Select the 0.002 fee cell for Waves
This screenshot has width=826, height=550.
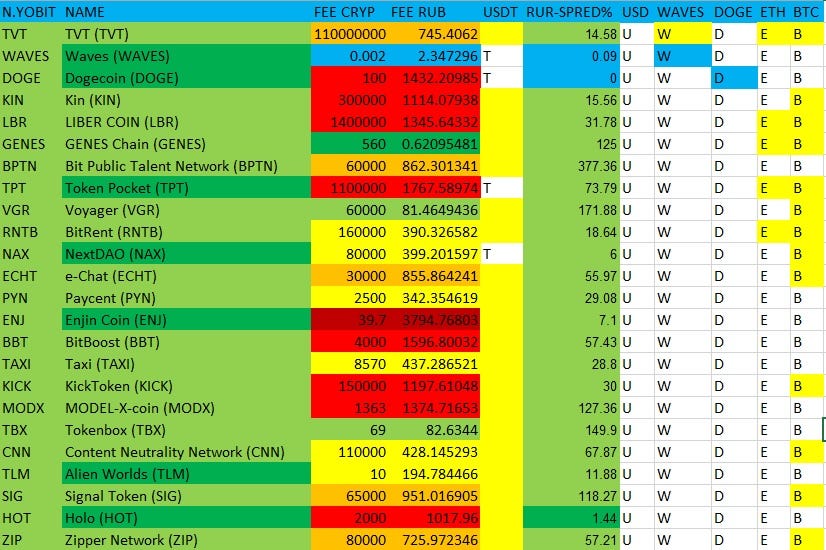pyautogui.click(x=349, y=56)
